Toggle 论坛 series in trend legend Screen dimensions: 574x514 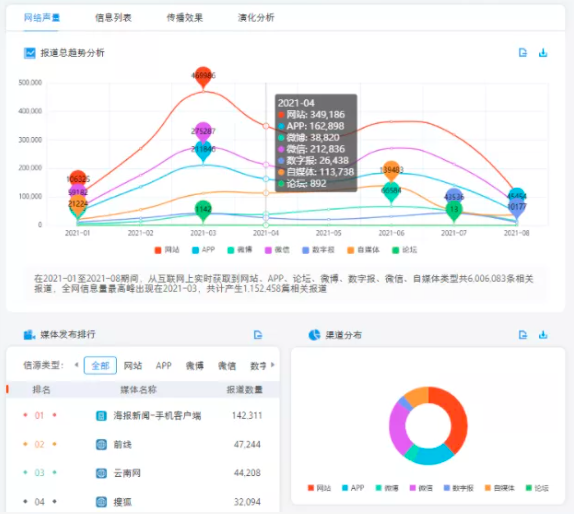click(404, 250)
